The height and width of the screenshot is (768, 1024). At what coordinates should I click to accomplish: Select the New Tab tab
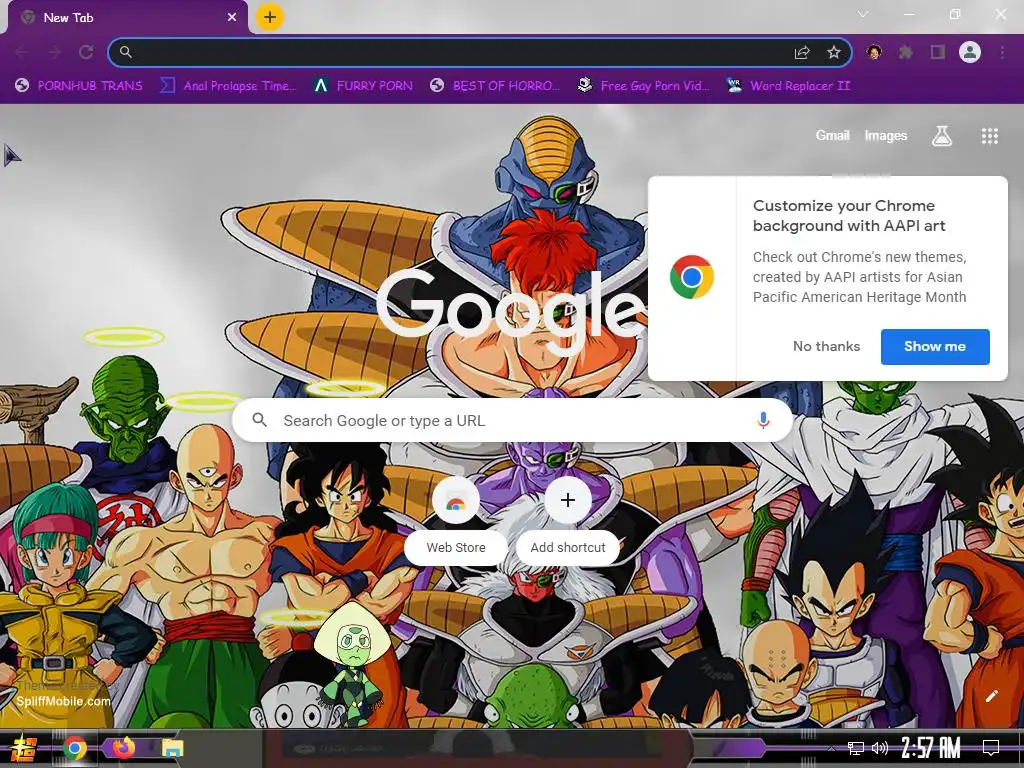tap(127, 18)
